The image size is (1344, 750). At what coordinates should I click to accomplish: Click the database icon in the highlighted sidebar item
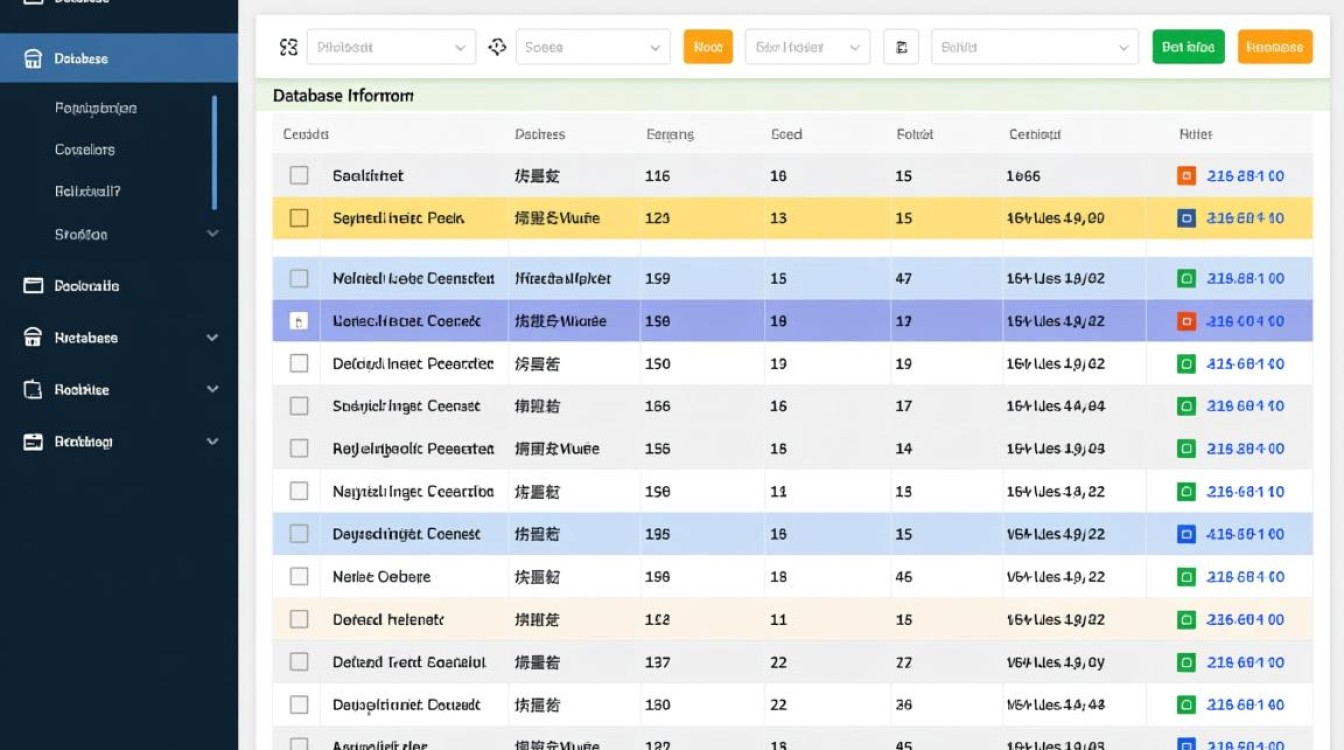[x=33, y=59]
